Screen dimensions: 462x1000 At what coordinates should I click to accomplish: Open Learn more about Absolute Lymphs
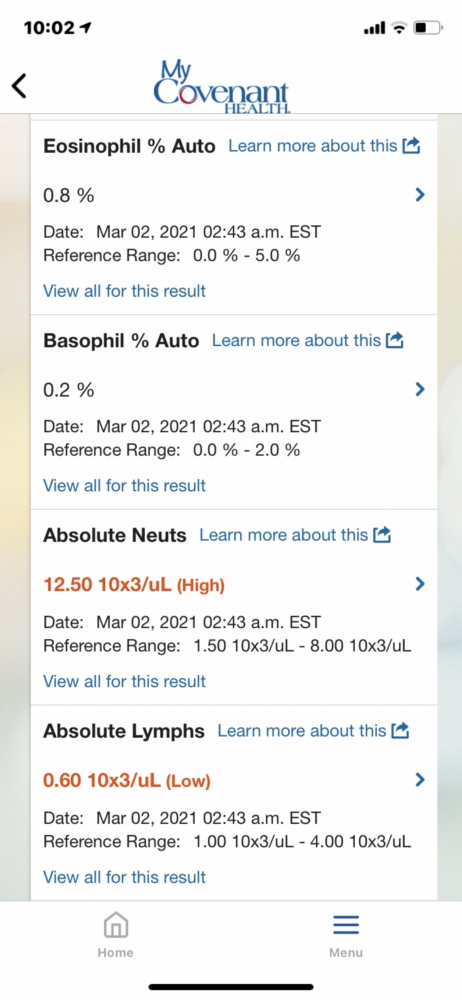[x=301, y=730]
